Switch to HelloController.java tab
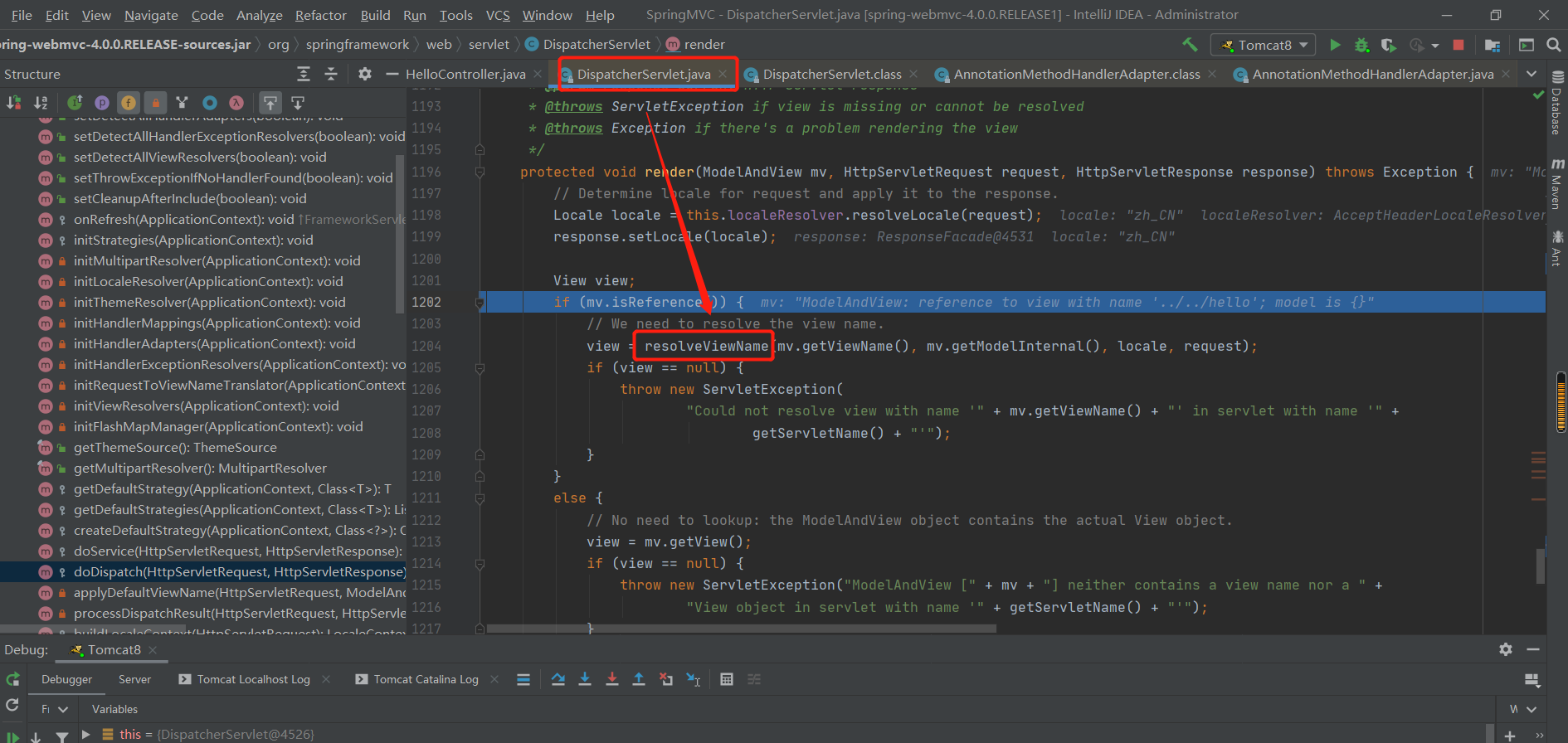1568x743 pixels. click(x=465, y=75)
